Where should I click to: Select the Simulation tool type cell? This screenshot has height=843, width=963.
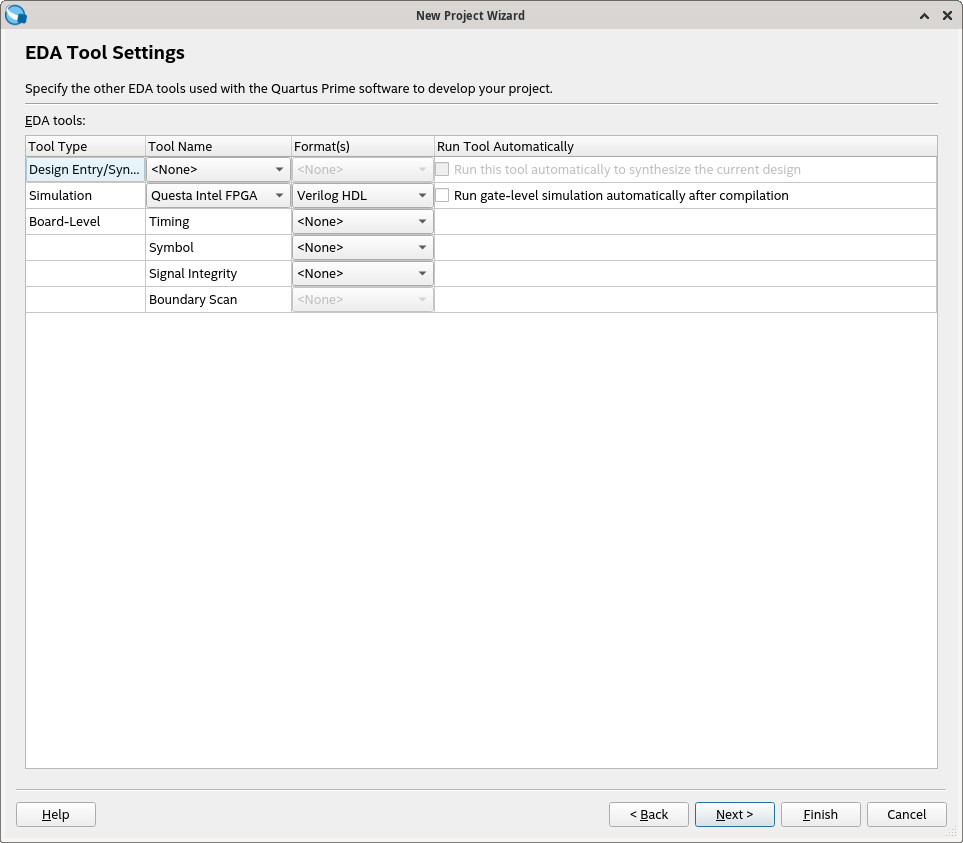(x=85, y=195)
